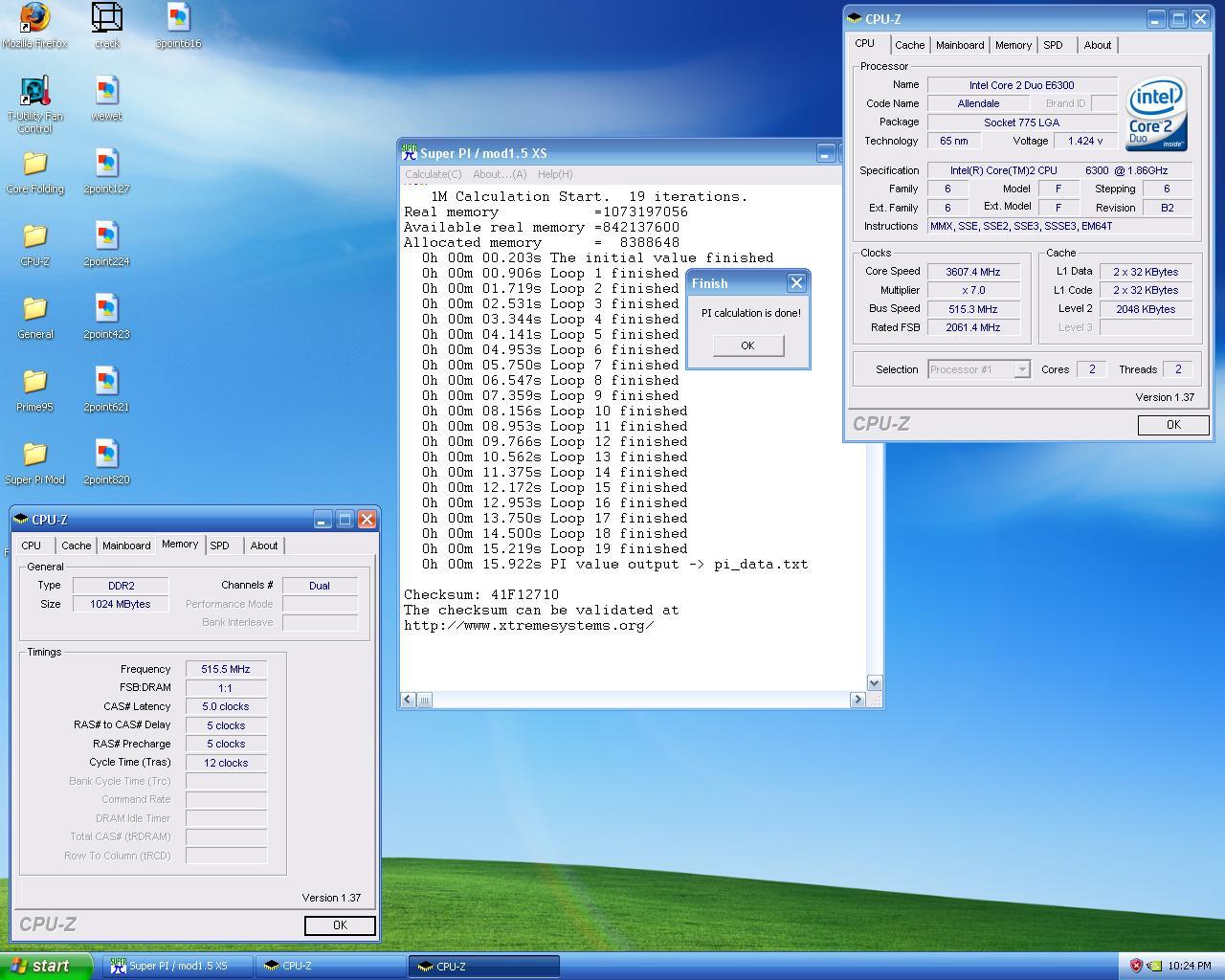Click the NVIDIA tray icon
This screenshot has width=1225, height=980.
tap(1154, 966)
